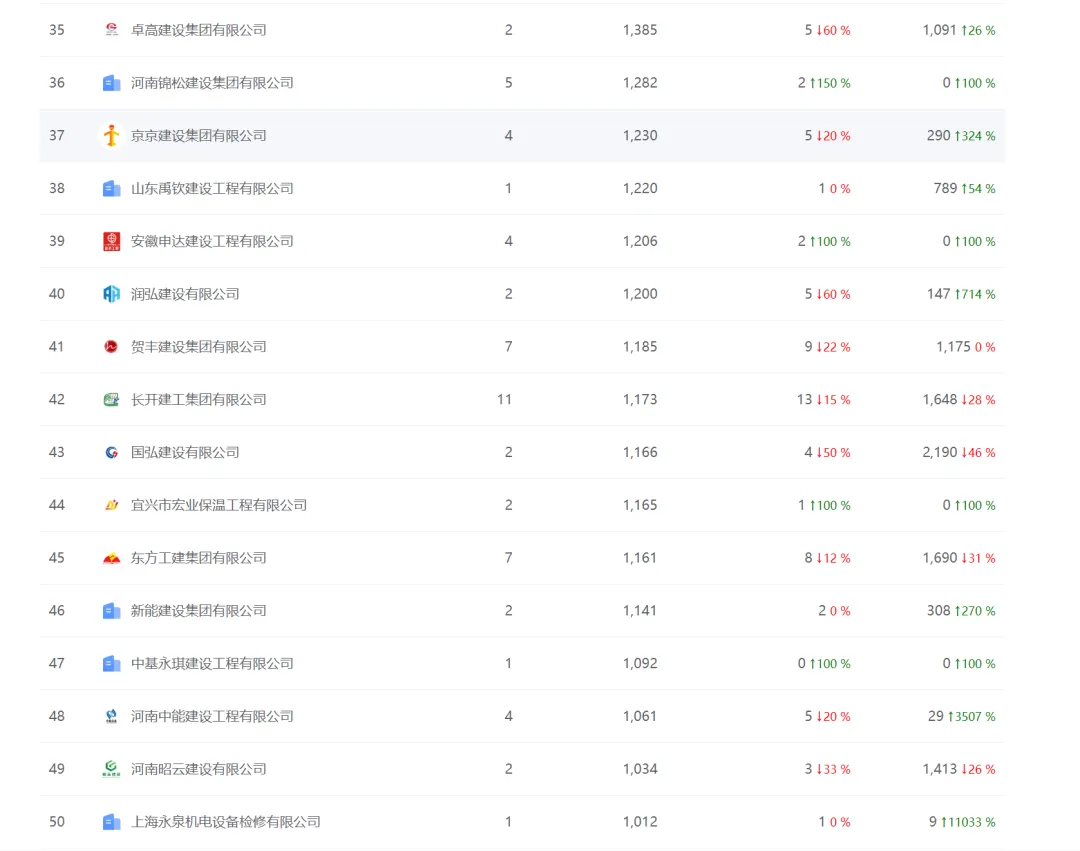This screenshot has width=1080, height=851.
Task: Click the red-yellow logo of 东方工建集团有限公司
Action: pos(111,558)
